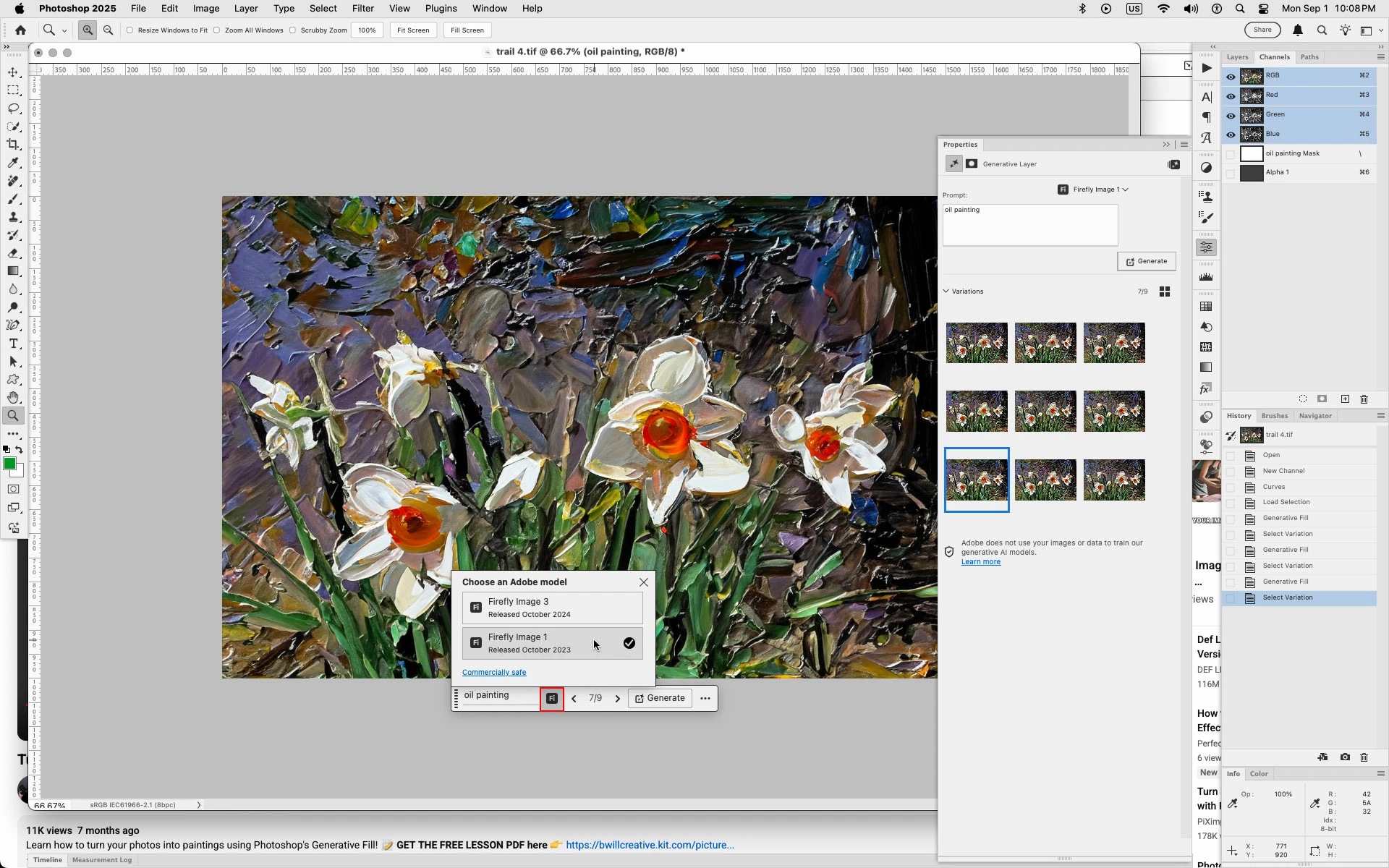Select the Eyedropper tool
This screenshot has width=1389, height=868.
tap(13, 163)
